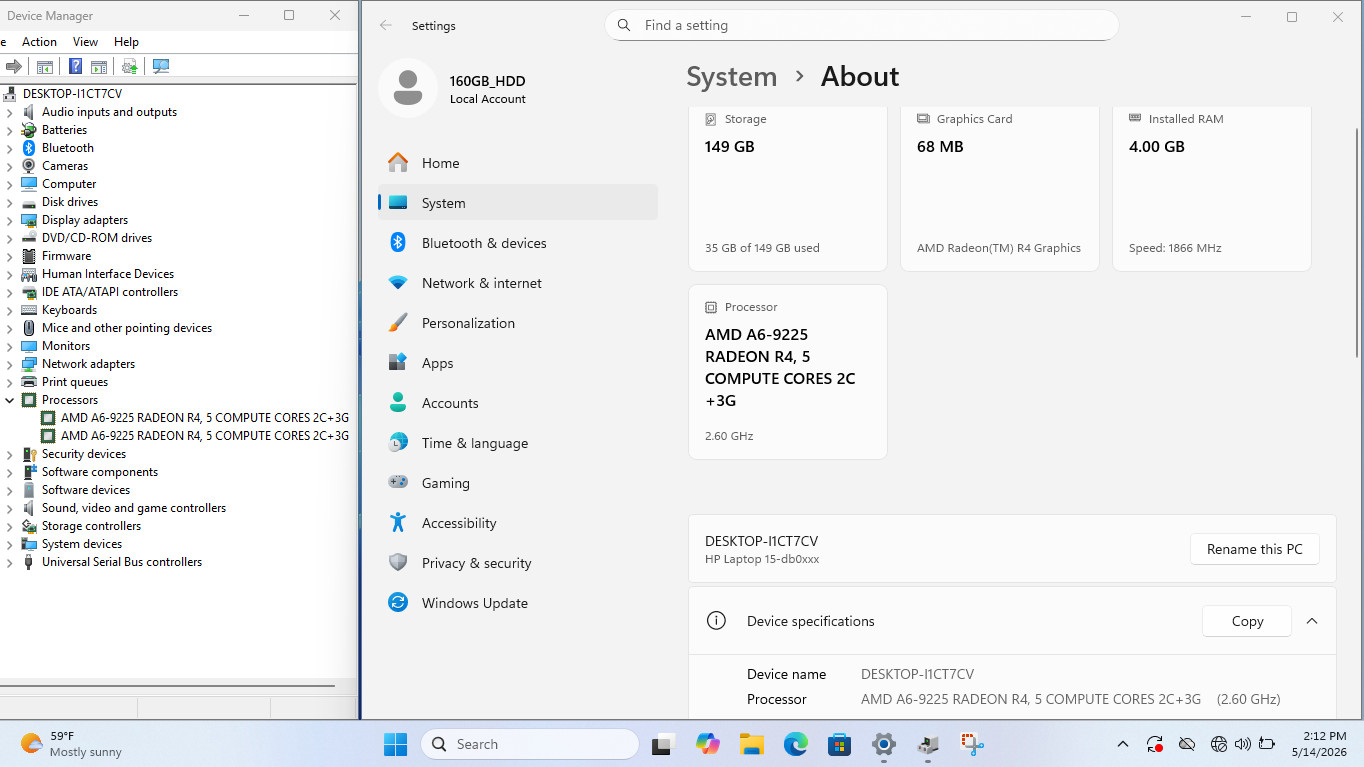Go to Apps in Settings sidebar
Screen dimensions: 1364x767
518,363
